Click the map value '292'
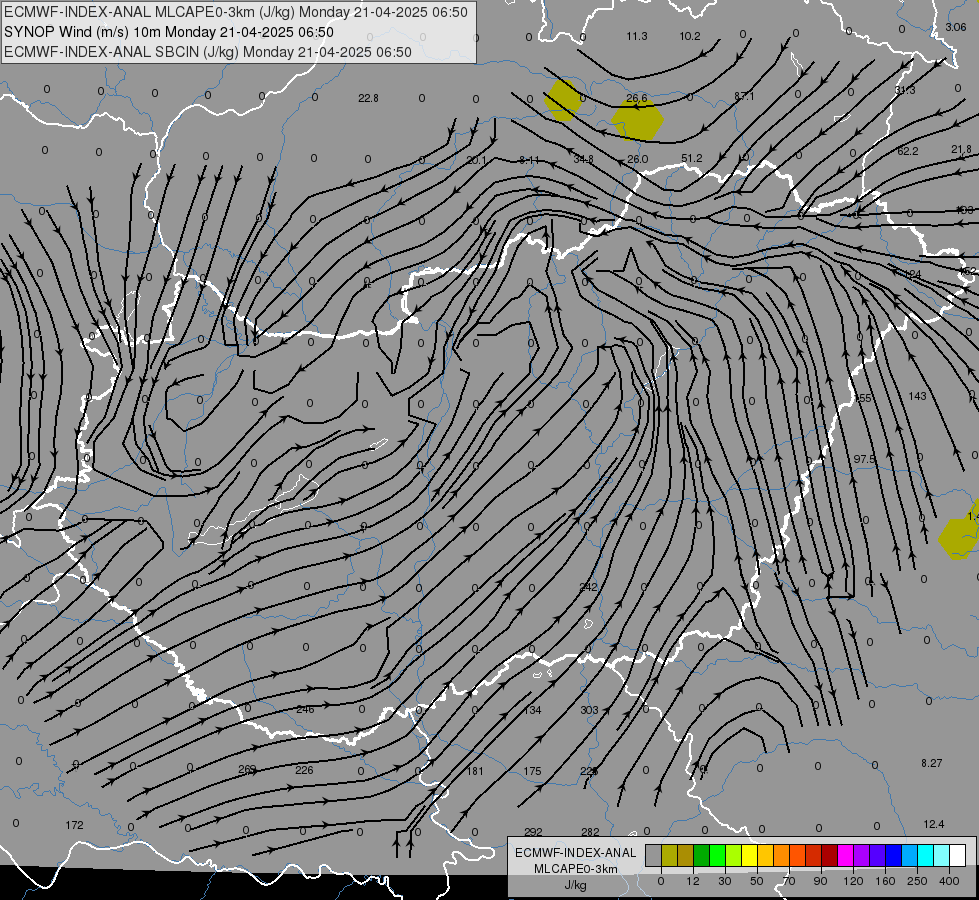This screenshot has width=979, height=900. click(533, 832)
